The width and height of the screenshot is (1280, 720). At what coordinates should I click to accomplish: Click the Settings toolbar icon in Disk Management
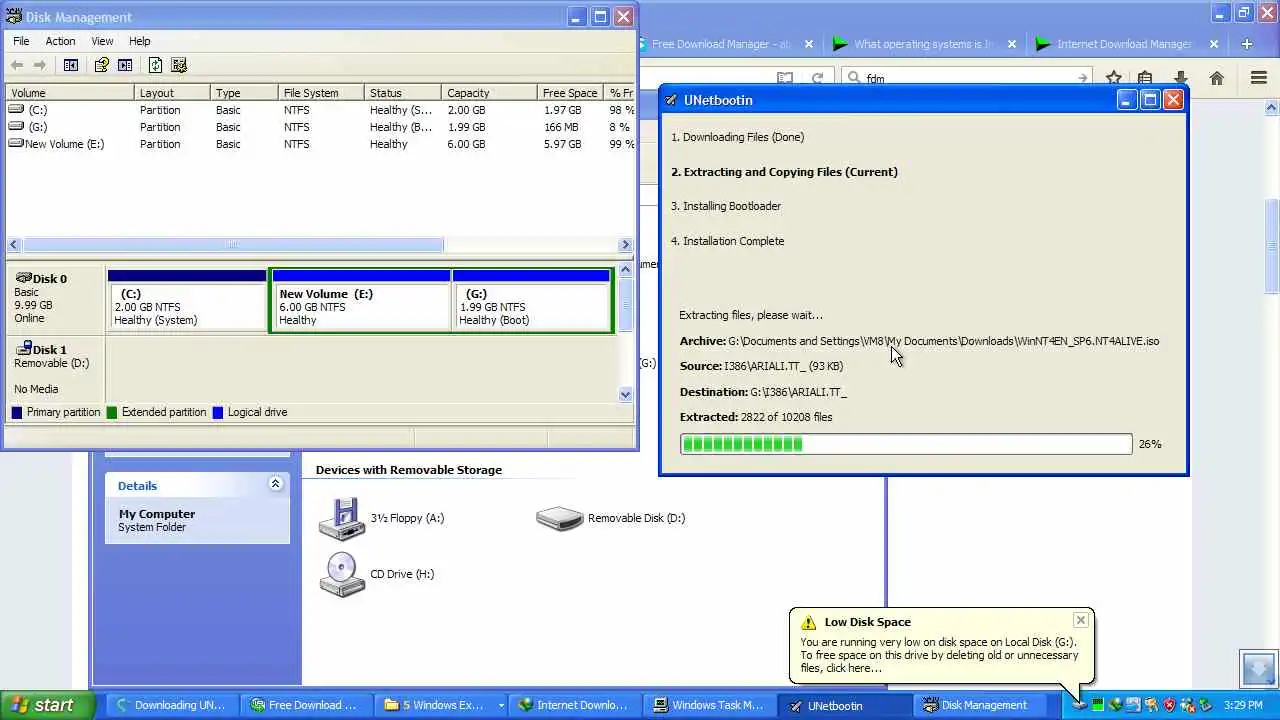click(179, 65)
